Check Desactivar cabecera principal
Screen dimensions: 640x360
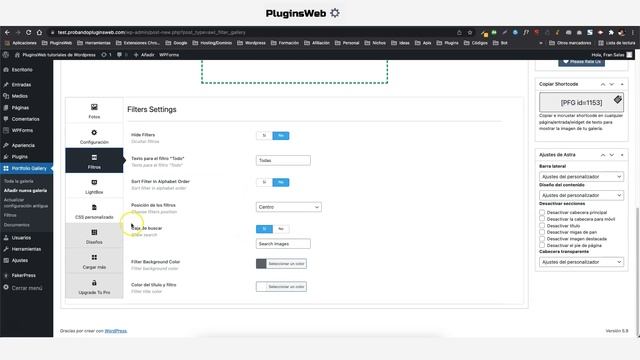tap(542, 212)
